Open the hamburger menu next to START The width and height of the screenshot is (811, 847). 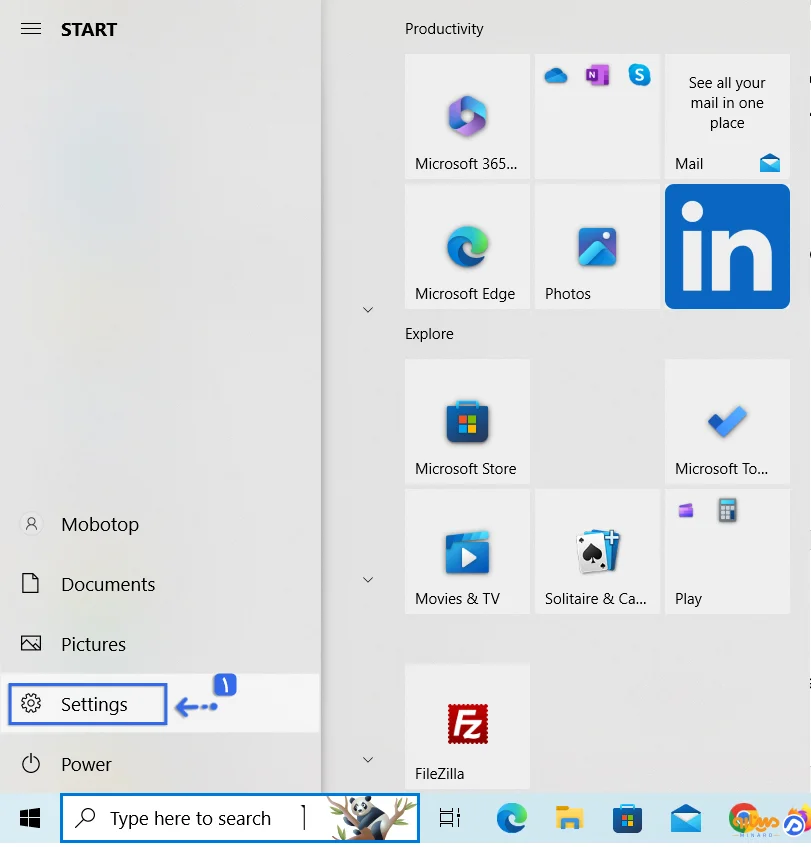31,29
